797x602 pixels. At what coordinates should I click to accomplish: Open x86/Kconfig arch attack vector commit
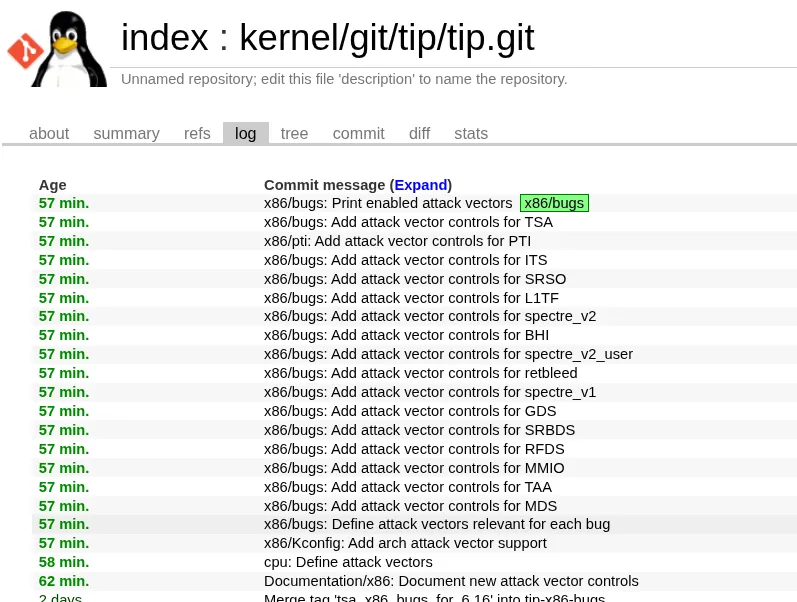tap(405, 543)
